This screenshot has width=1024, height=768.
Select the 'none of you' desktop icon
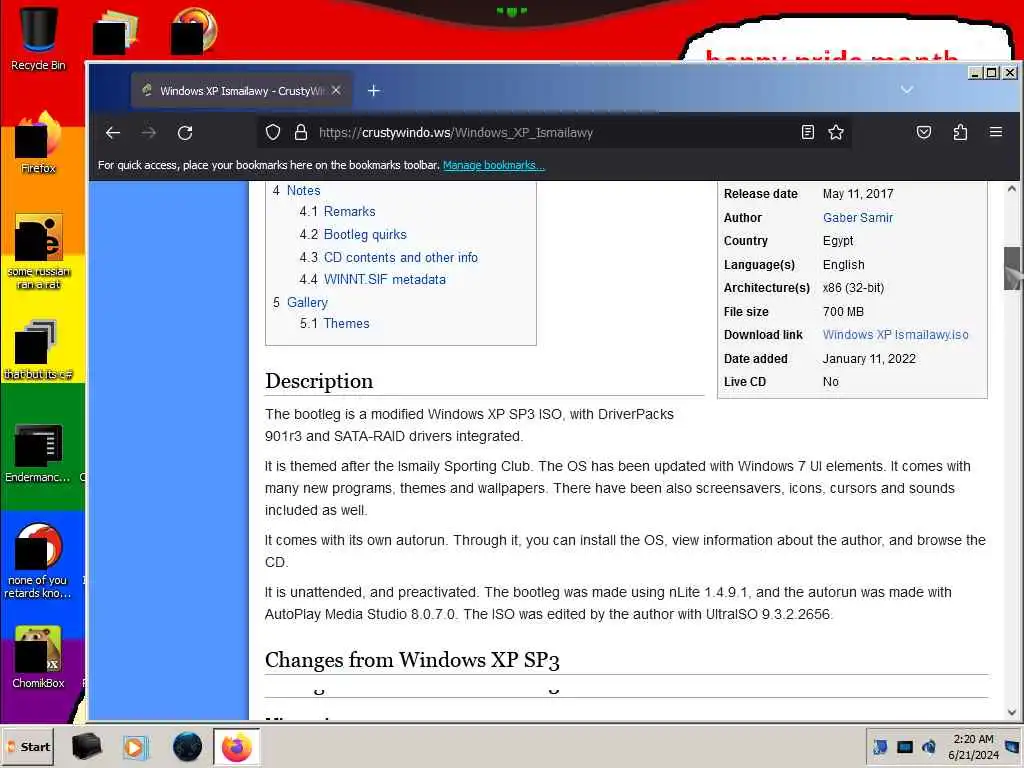[x=38, y=560]
